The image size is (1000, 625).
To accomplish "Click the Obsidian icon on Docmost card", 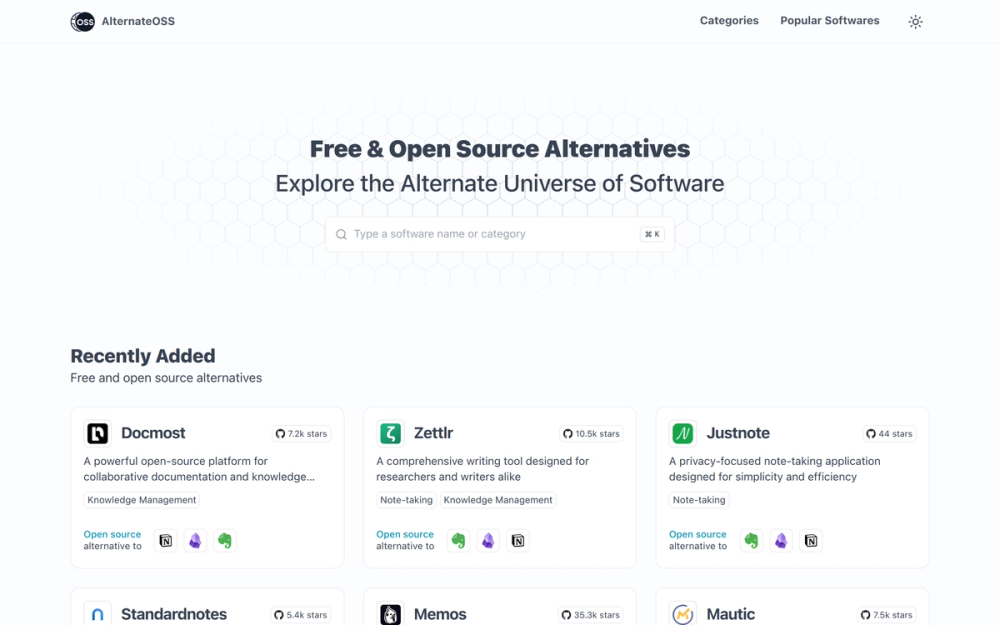I will [x=195, y=541].
